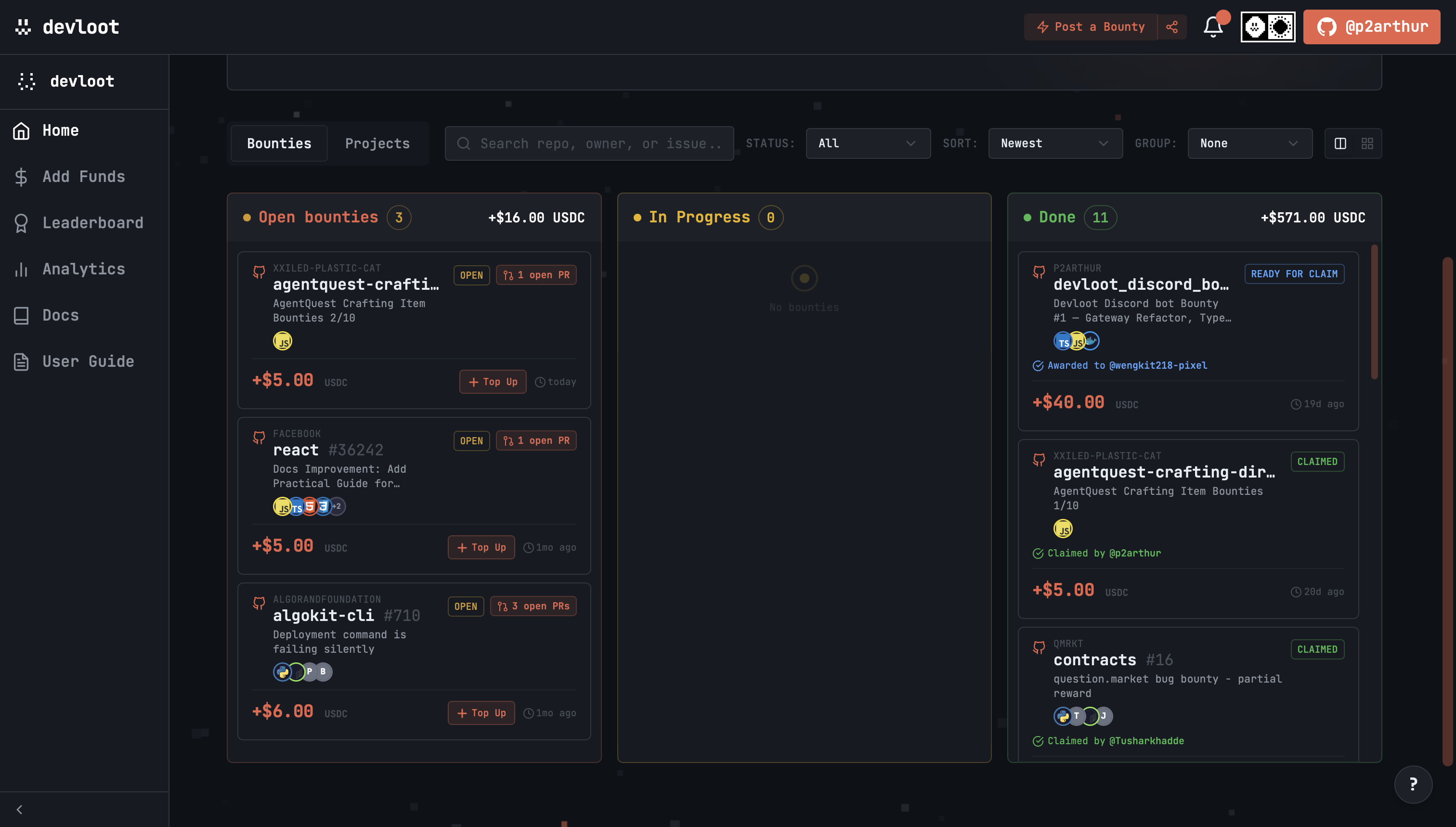Click Top Up on react #36242 card
Viewport: 1456px width, 827px height.
pos(481,547)
